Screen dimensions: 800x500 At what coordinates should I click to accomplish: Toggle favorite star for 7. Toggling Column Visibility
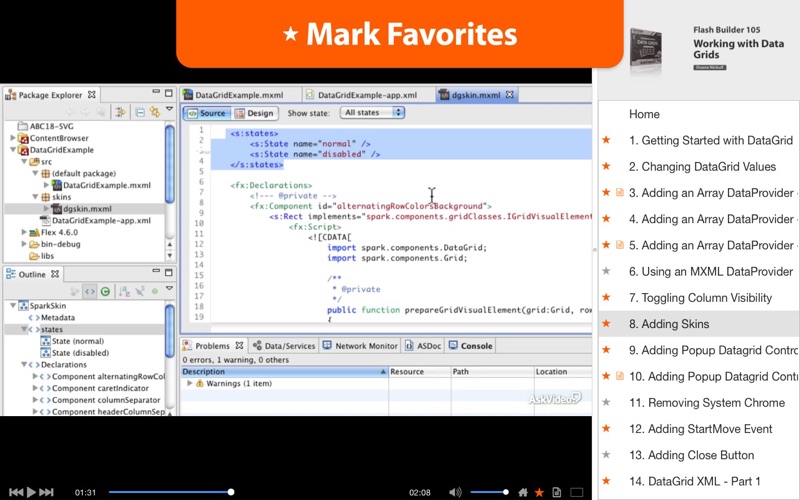(606, 297)
